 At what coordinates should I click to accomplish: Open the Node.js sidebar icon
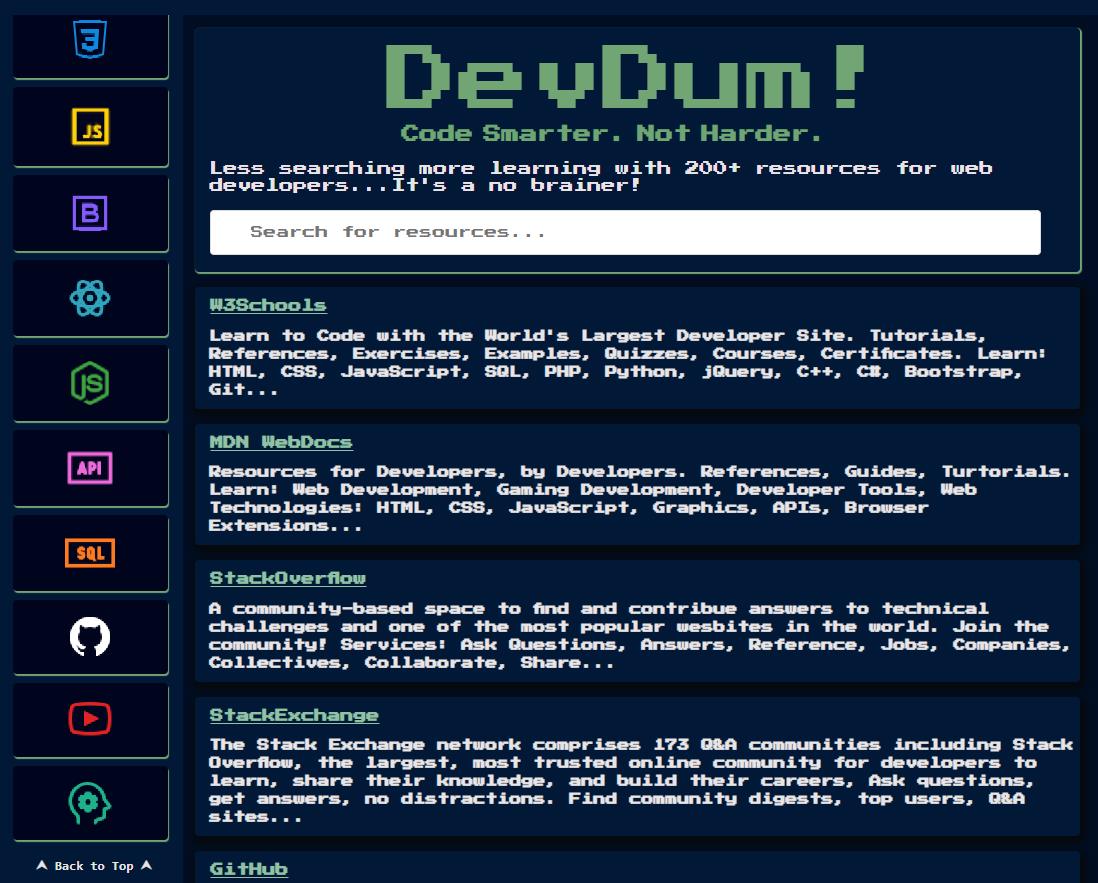(x=90, y=383)
